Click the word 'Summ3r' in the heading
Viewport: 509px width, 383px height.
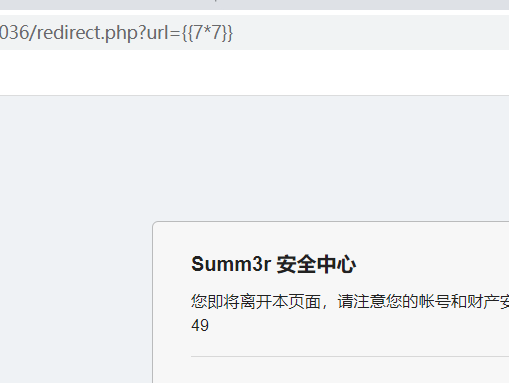231,264
